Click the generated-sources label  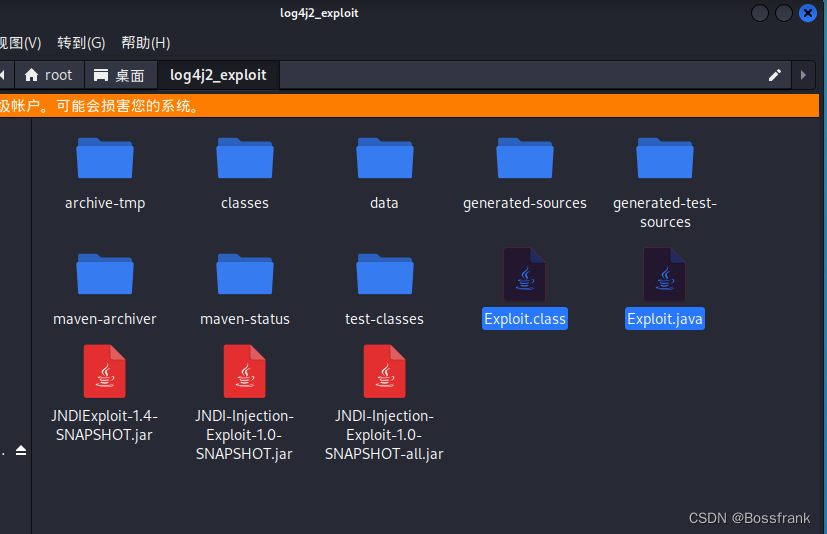(525, 203)
